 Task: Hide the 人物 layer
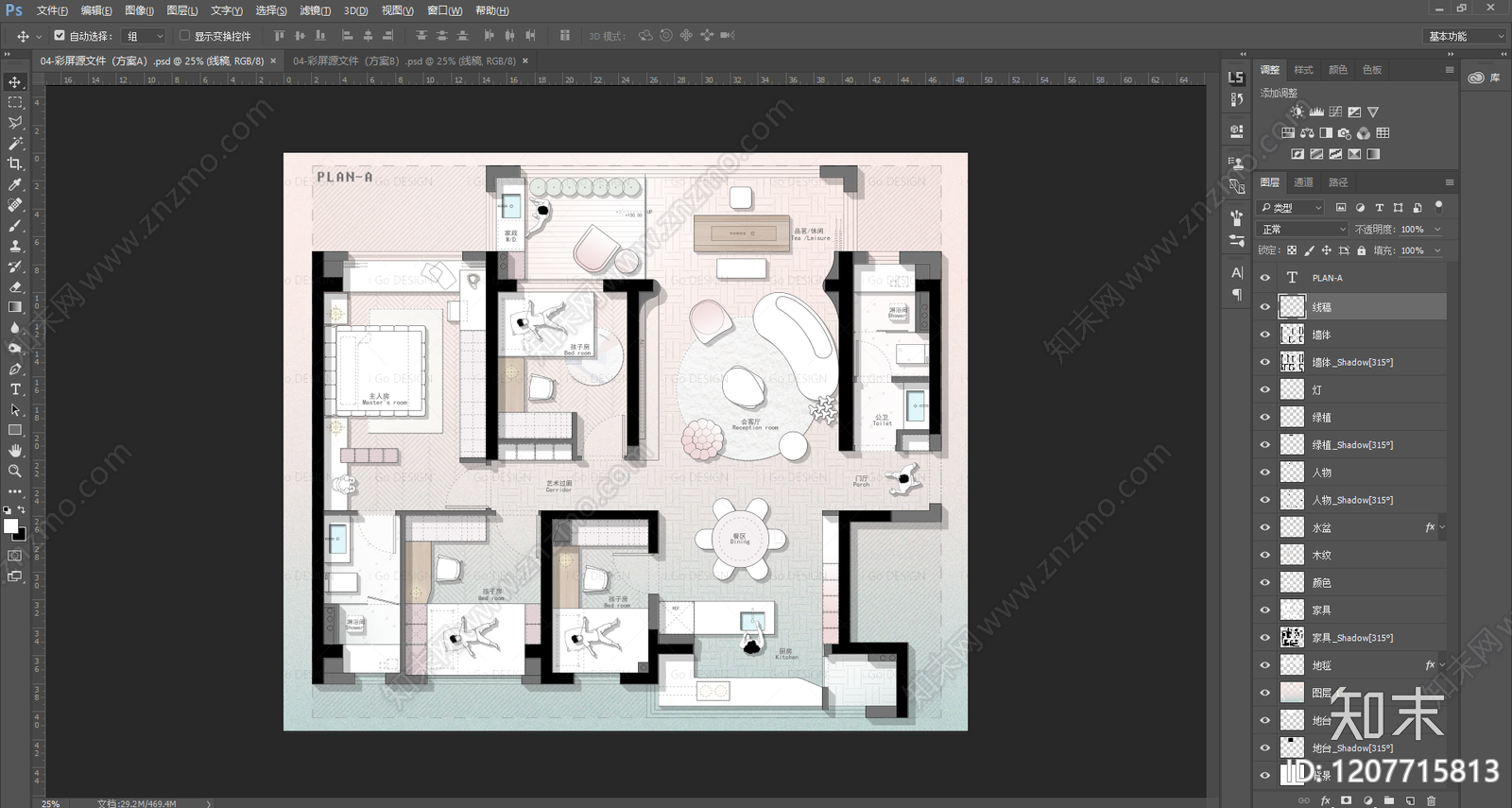coord(1265,472)
